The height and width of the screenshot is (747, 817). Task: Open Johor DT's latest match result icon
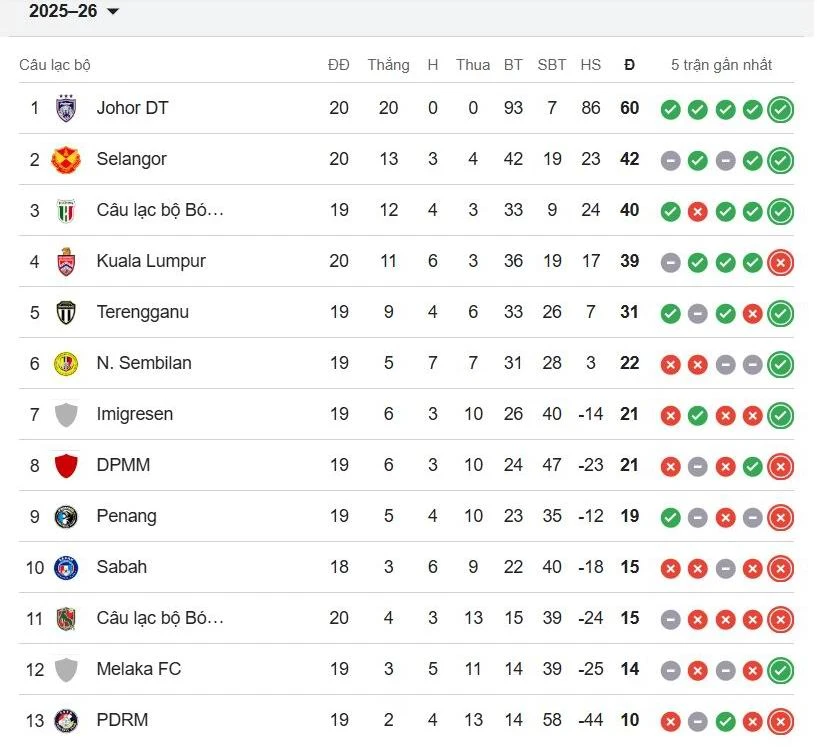[x=781, y=109]
